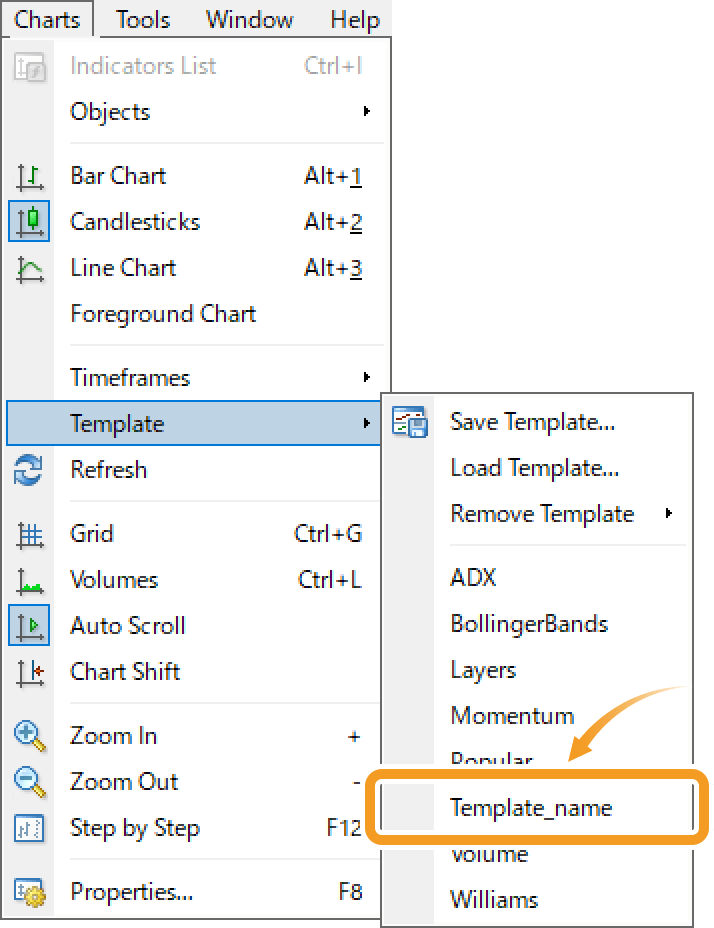Open the Properties gear icon
714x928 pixels.
click(30, 892)
